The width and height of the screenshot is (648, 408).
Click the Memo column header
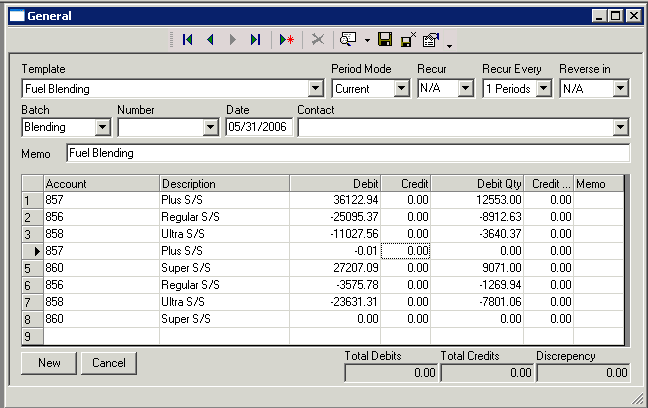[x=598, y=184]
